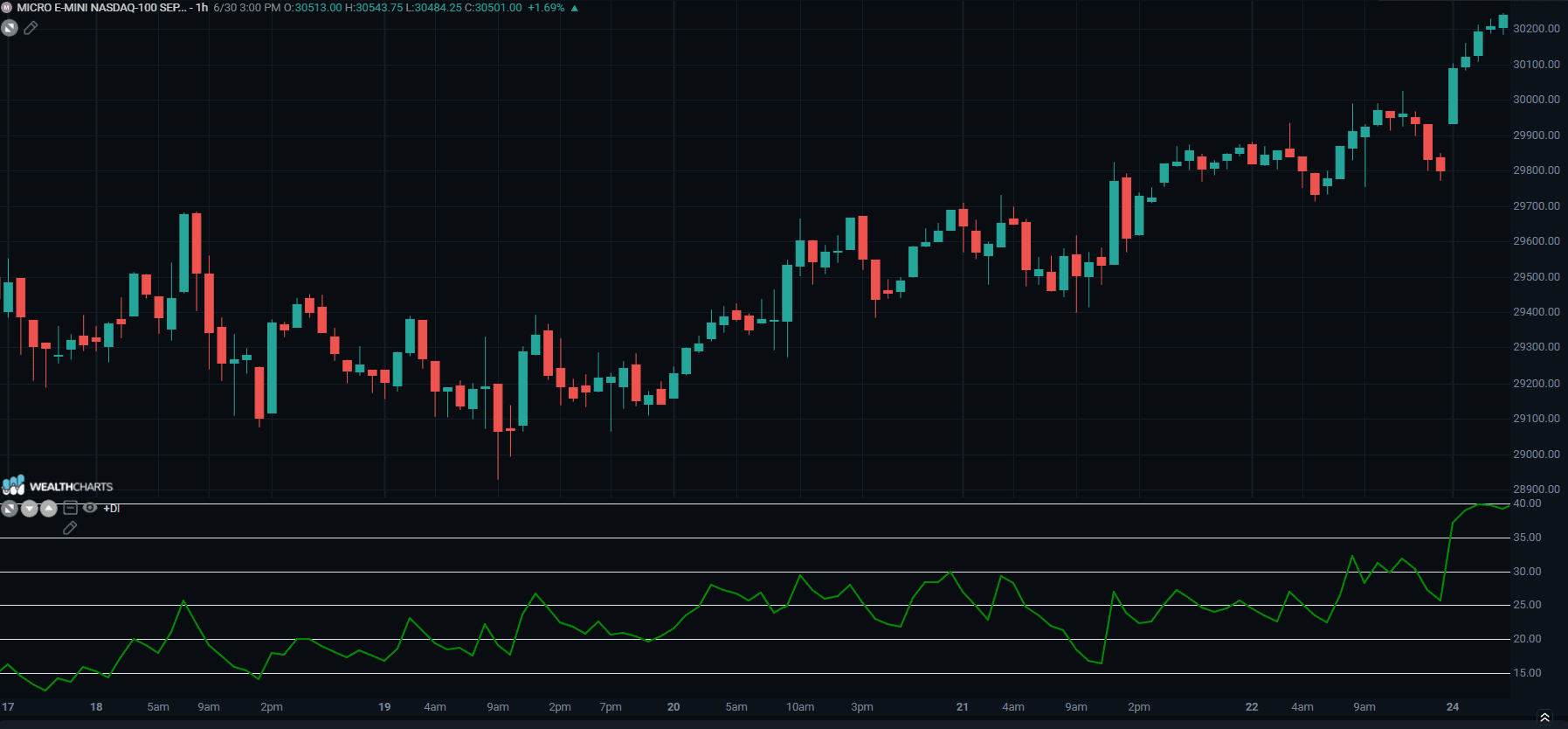Image resolution: width=1568 pixels, height=729 pixels.
Task: Click the date label 24 on the time axis
Action: [x=1453, y=707]
